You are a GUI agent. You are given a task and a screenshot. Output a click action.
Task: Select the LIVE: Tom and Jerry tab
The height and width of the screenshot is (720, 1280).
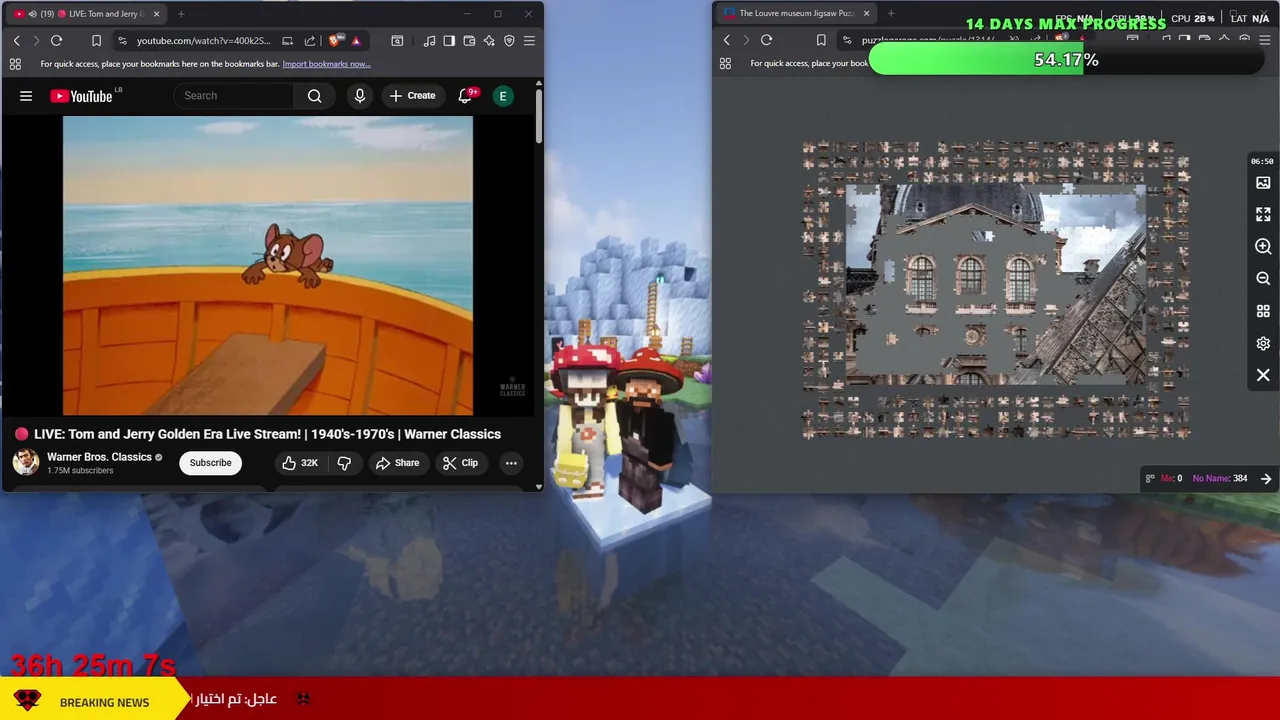(x=87, y=14)
